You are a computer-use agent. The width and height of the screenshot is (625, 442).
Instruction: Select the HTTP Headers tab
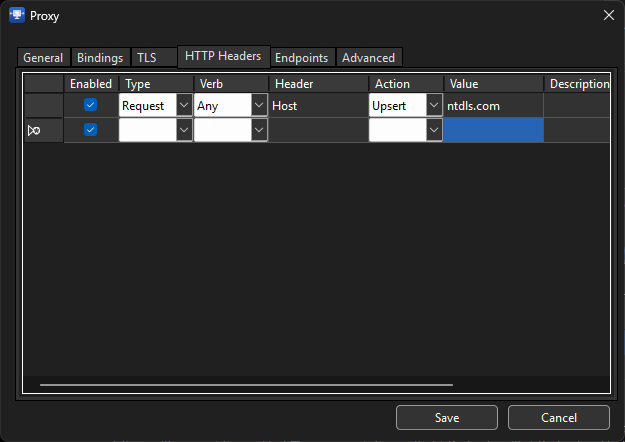[223, 56]
